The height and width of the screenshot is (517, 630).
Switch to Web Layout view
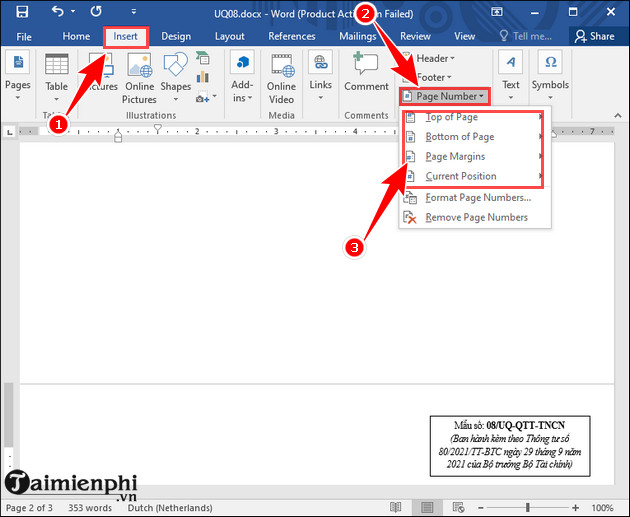point(458,507)
